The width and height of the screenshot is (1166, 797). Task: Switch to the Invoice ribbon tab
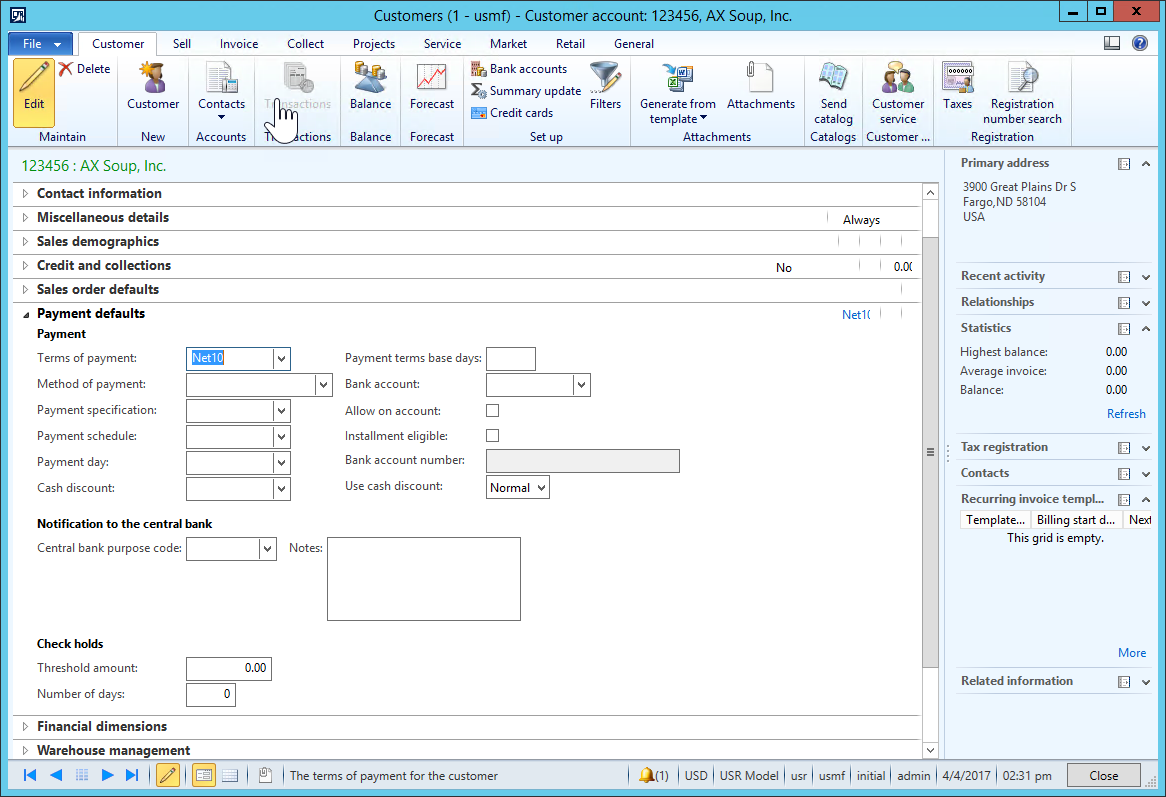239,44
